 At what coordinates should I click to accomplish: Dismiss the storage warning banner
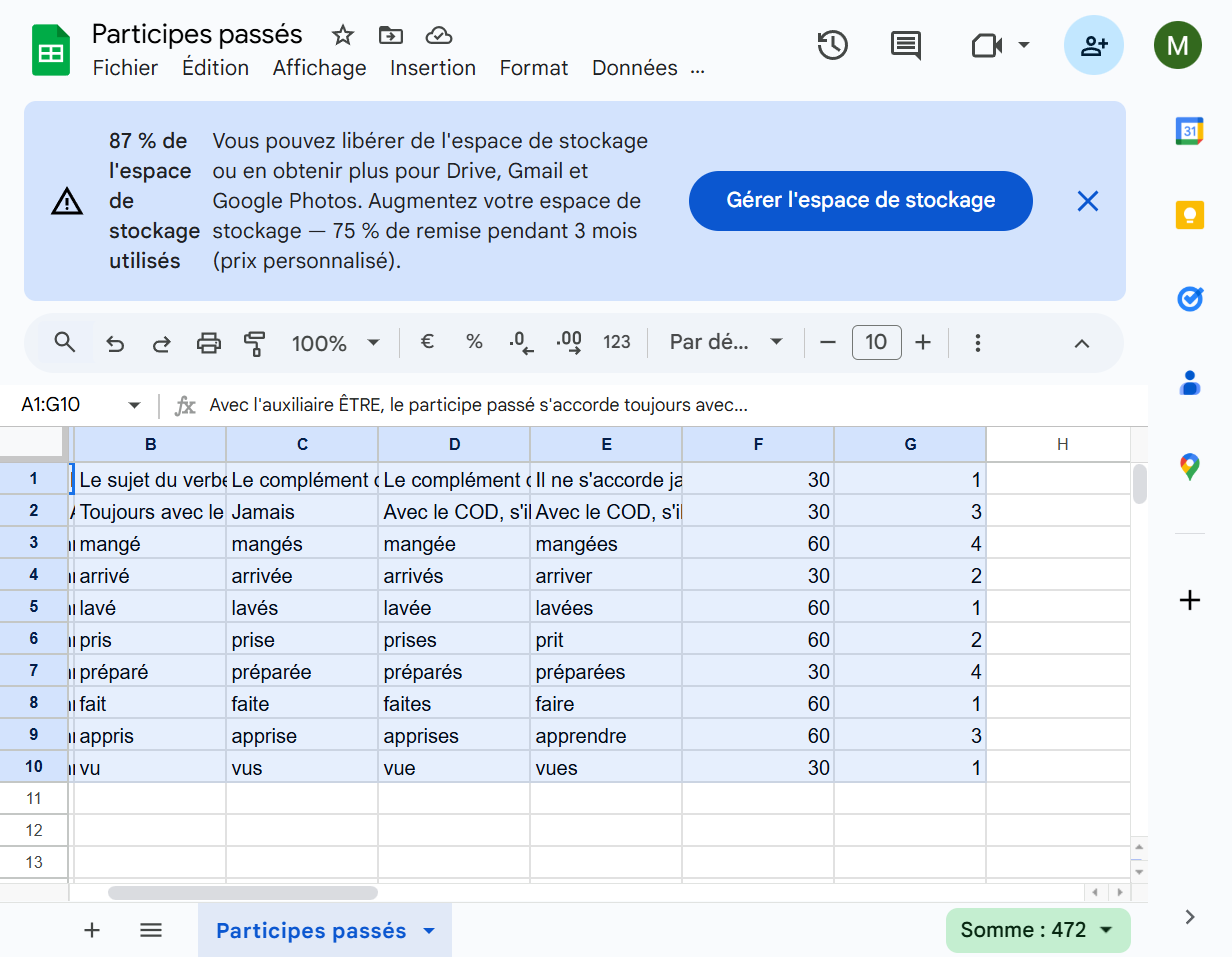1088,201
